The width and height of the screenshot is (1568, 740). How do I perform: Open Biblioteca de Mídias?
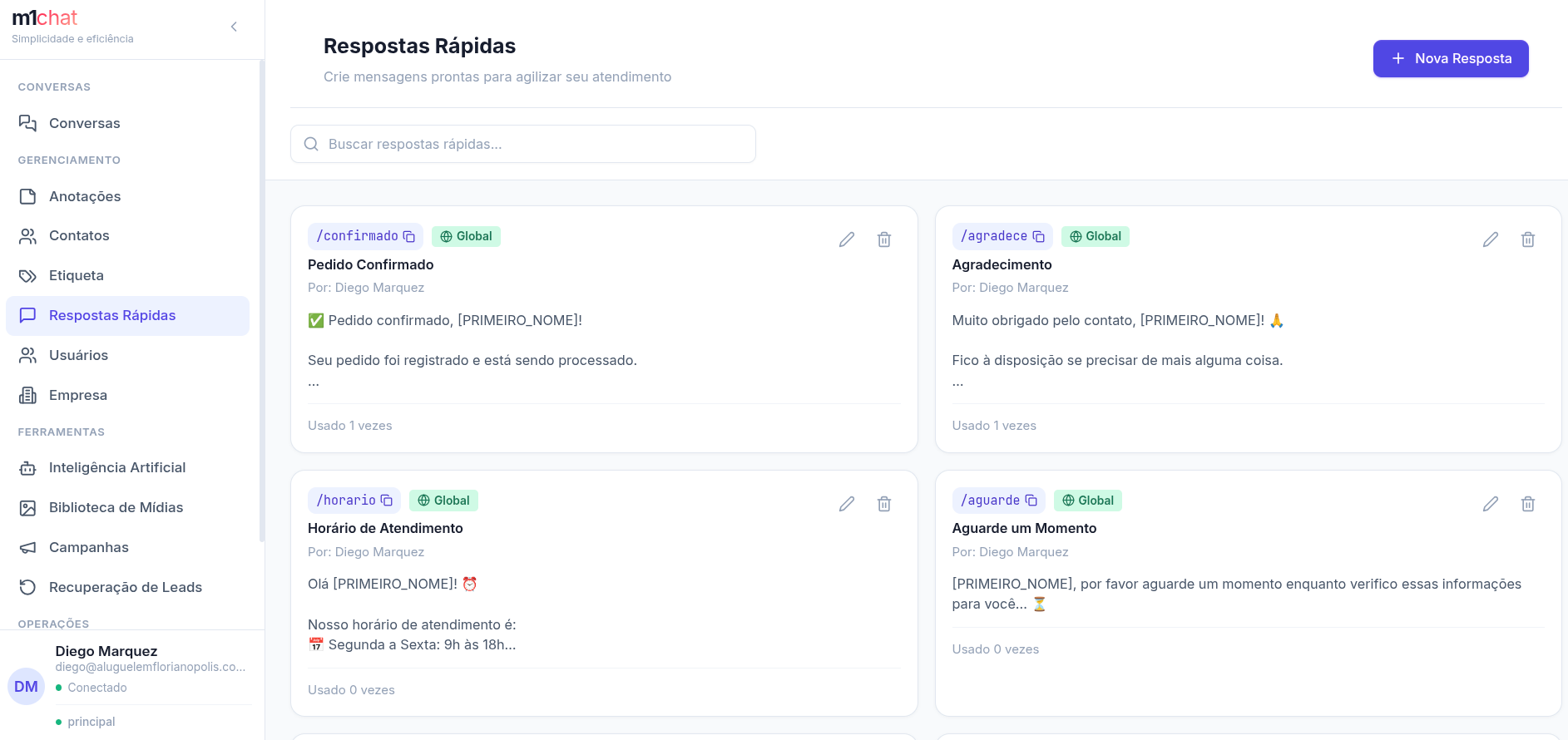click(127, 508)
